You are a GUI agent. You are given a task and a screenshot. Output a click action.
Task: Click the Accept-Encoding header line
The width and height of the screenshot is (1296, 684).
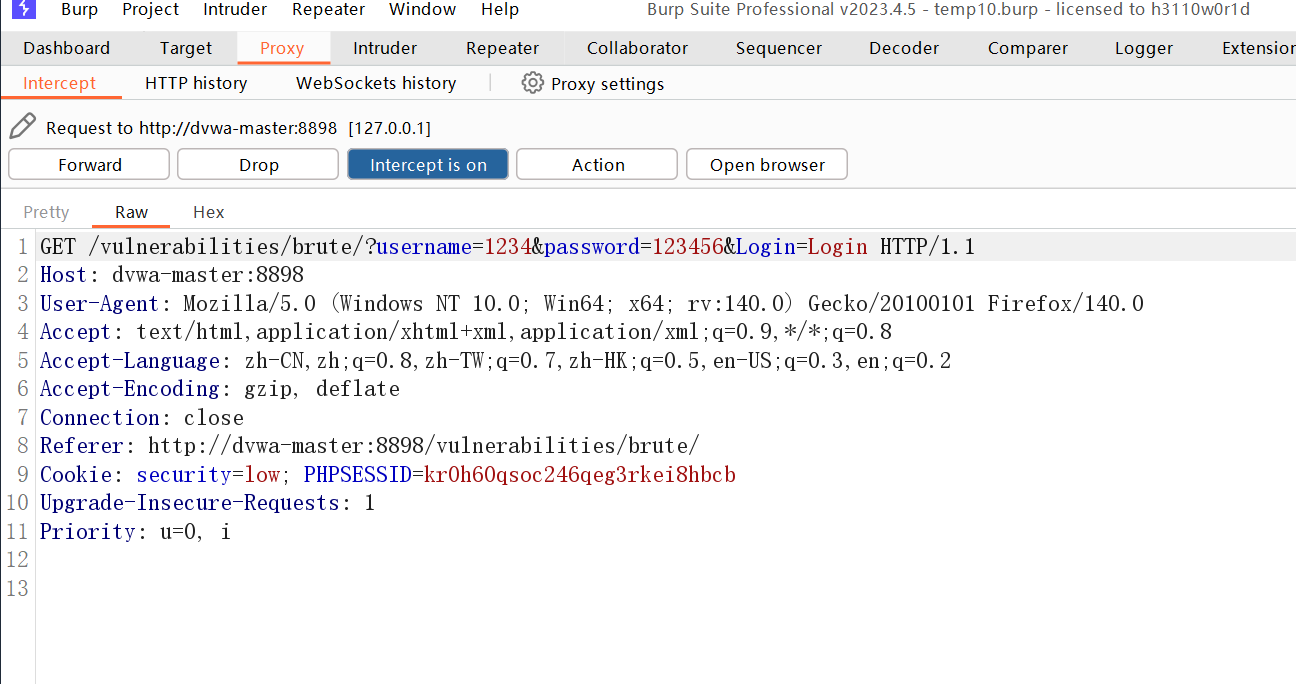click(x=220, y=389)
